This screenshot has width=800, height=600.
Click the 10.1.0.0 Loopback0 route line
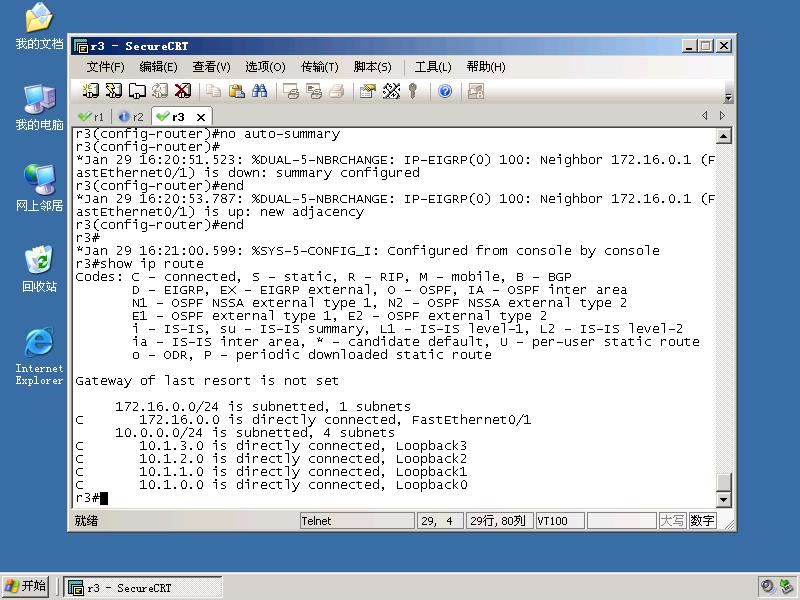tap(271, 485)
